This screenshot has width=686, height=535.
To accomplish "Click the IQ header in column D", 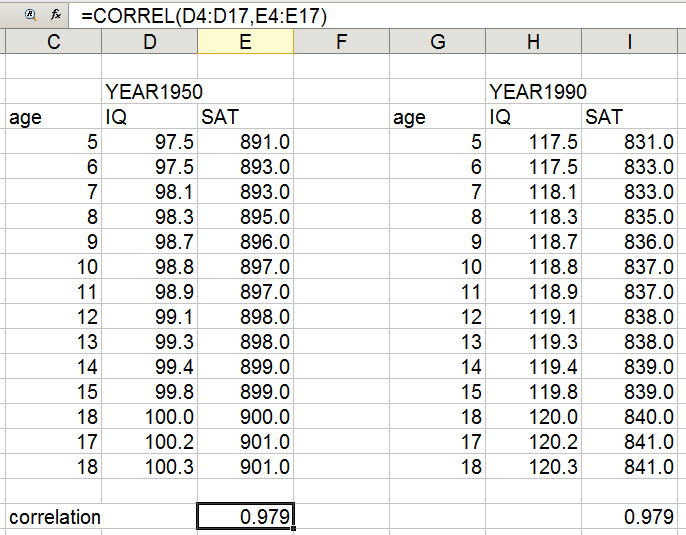I will coord(150,116).
